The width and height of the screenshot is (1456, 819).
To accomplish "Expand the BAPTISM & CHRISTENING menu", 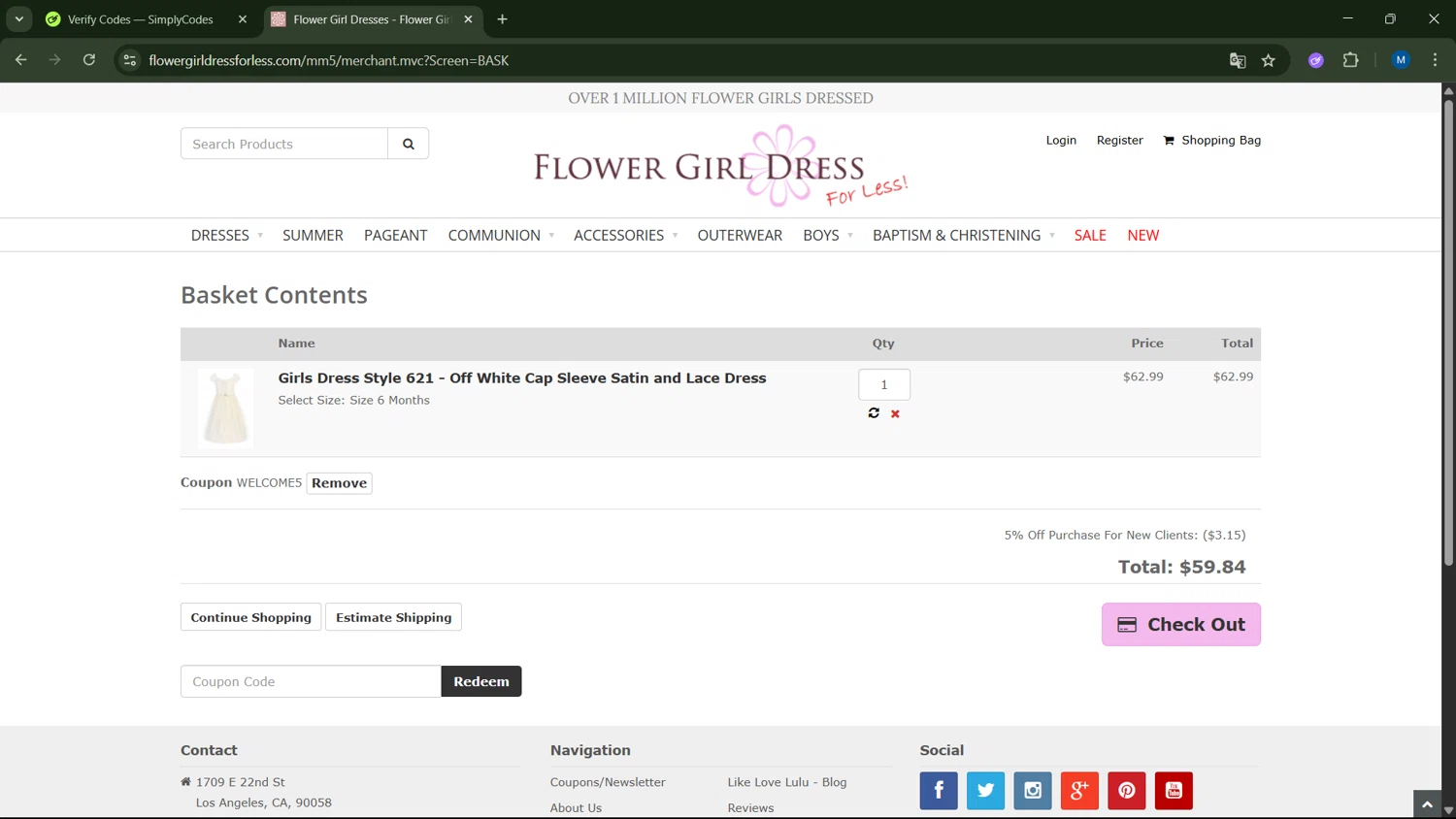I will pos(963,235).
